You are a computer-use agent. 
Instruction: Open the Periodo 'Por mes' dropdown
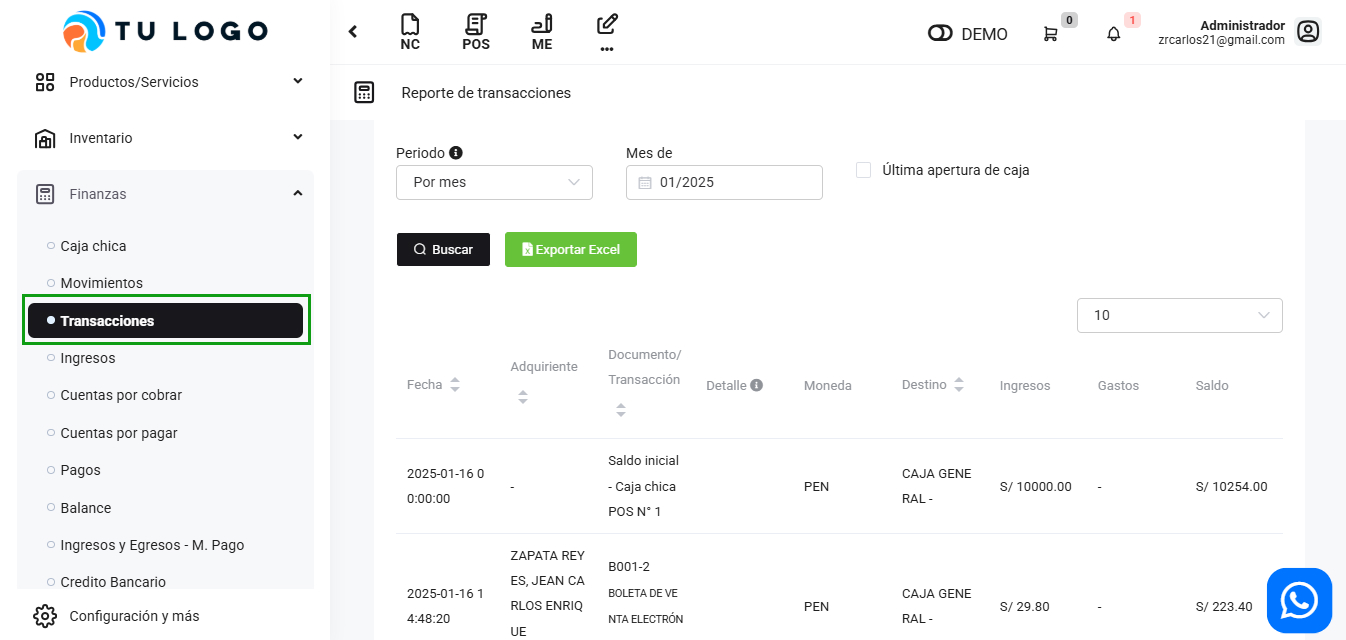tap(494, 182)
